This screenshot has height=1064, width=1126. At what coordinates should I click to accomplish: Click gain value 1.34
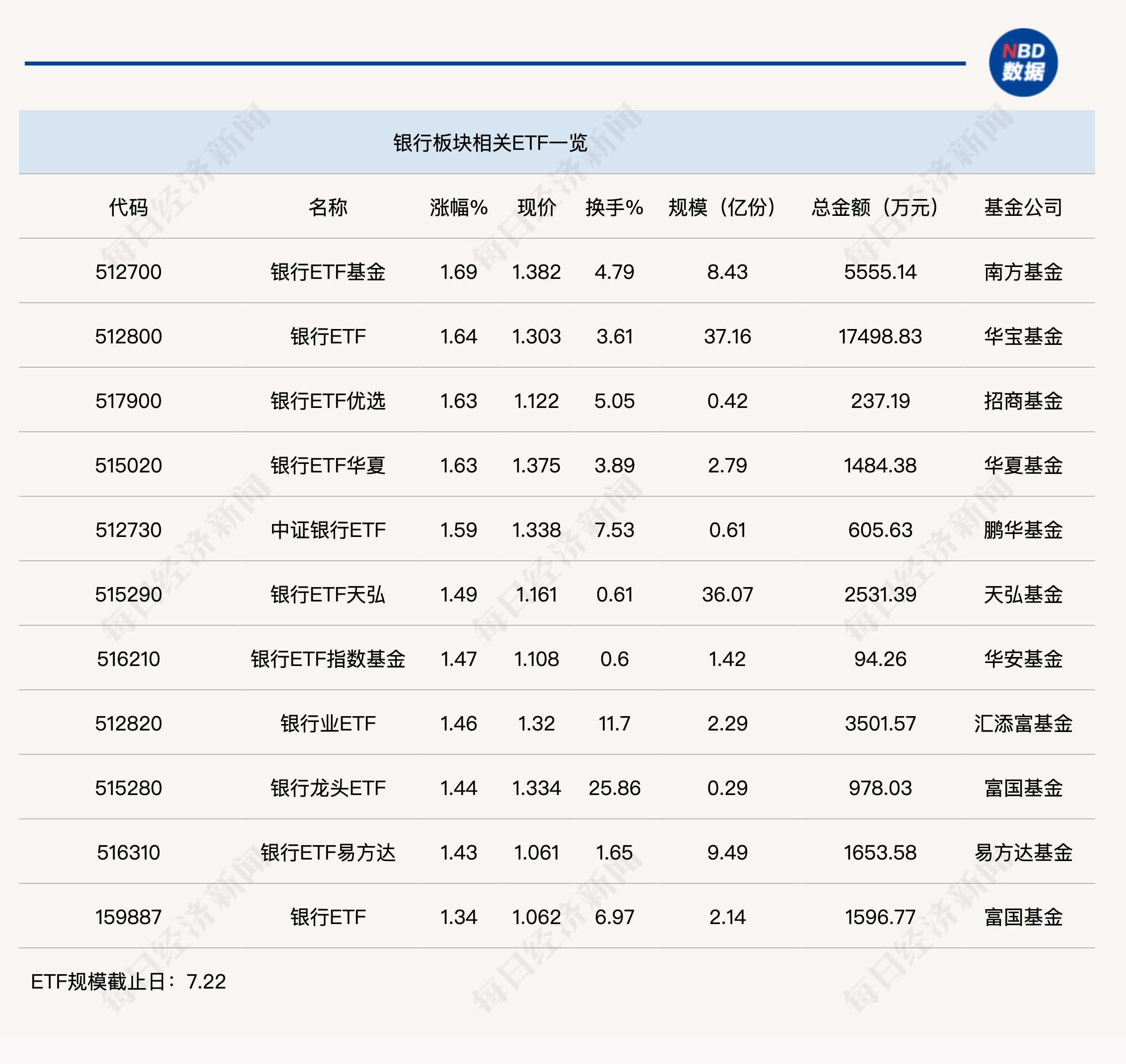[459, 918]
